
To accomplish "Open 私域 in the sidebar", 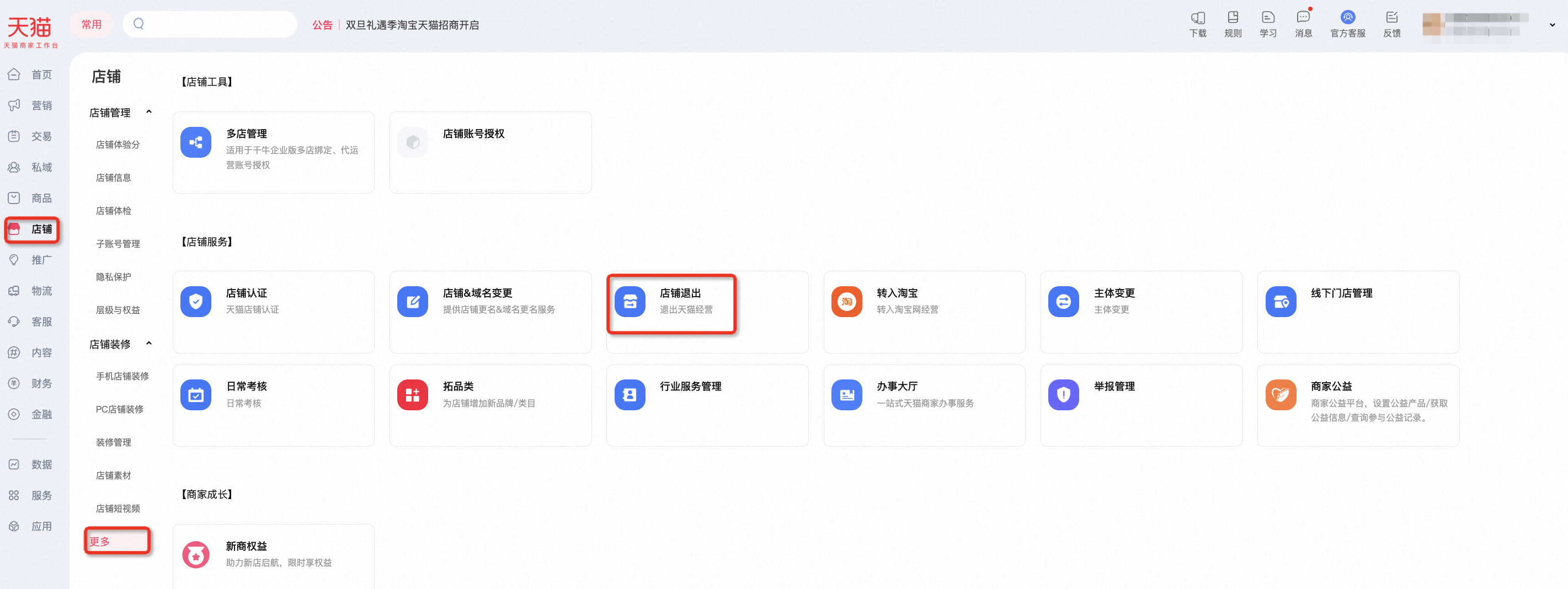I will click(x=30, y=167).
